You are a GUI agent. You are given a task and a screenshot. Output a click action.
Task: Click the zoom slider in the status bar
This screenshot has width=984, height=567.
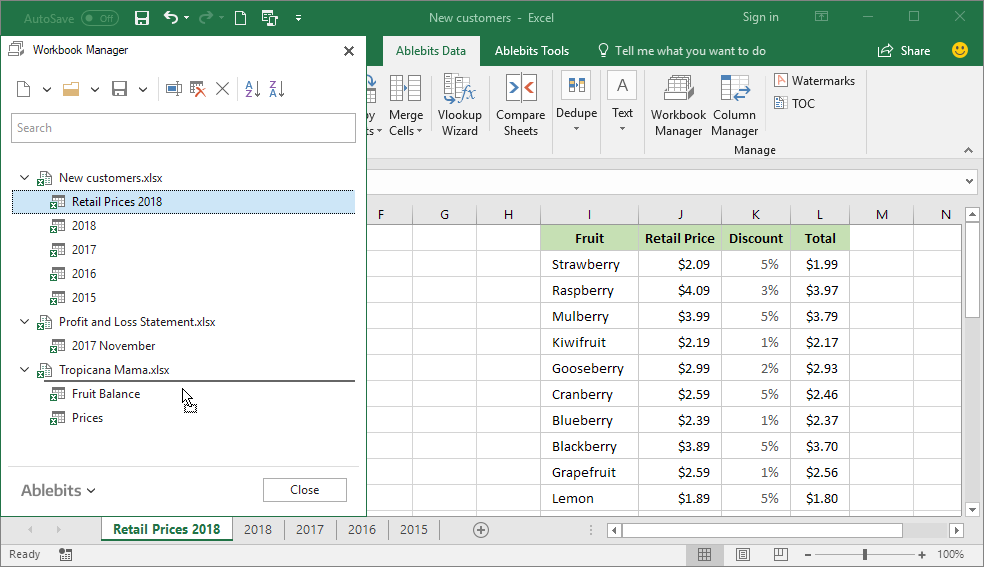click(865, 554)
